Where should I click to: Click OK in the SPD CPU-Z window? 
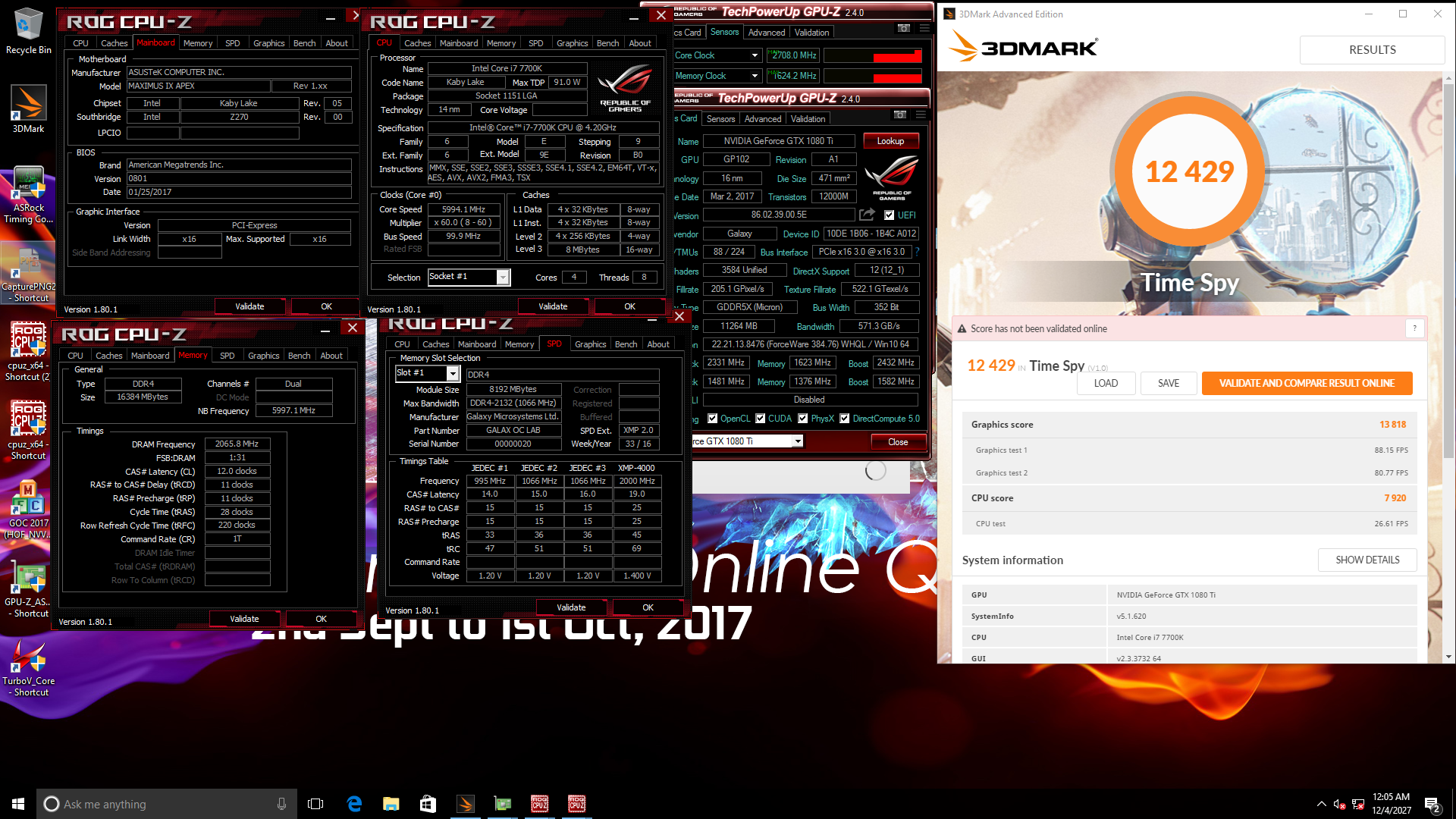click(x=648, y=608)
